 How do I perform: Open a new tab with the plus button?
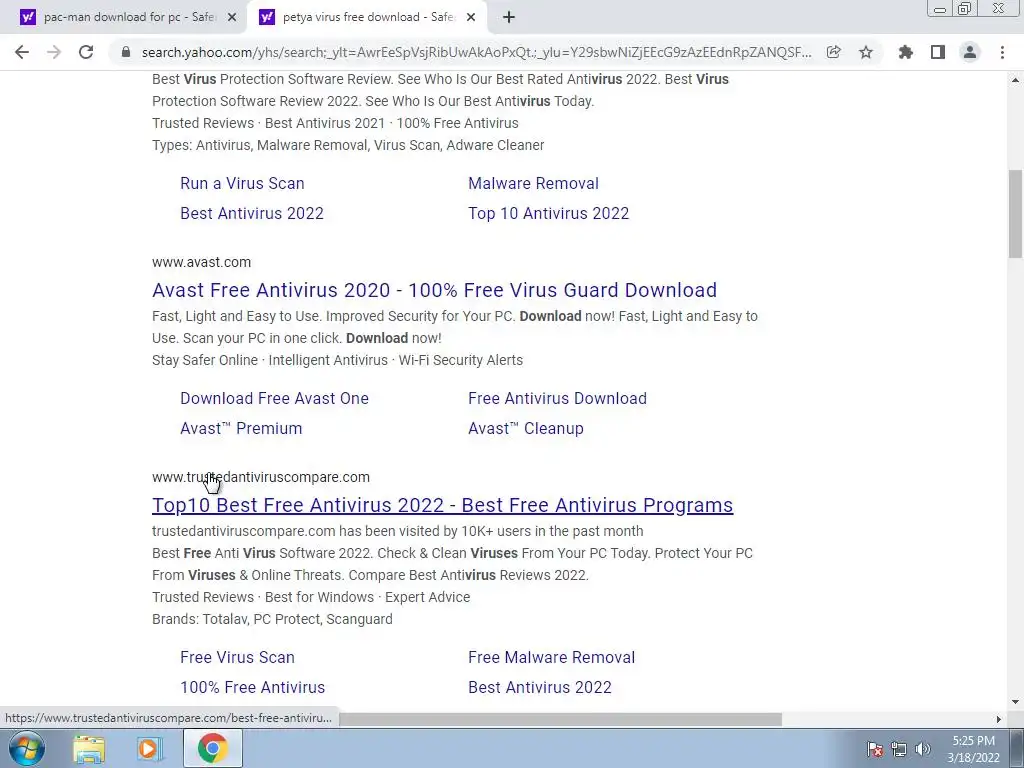[x=509, y=18]
